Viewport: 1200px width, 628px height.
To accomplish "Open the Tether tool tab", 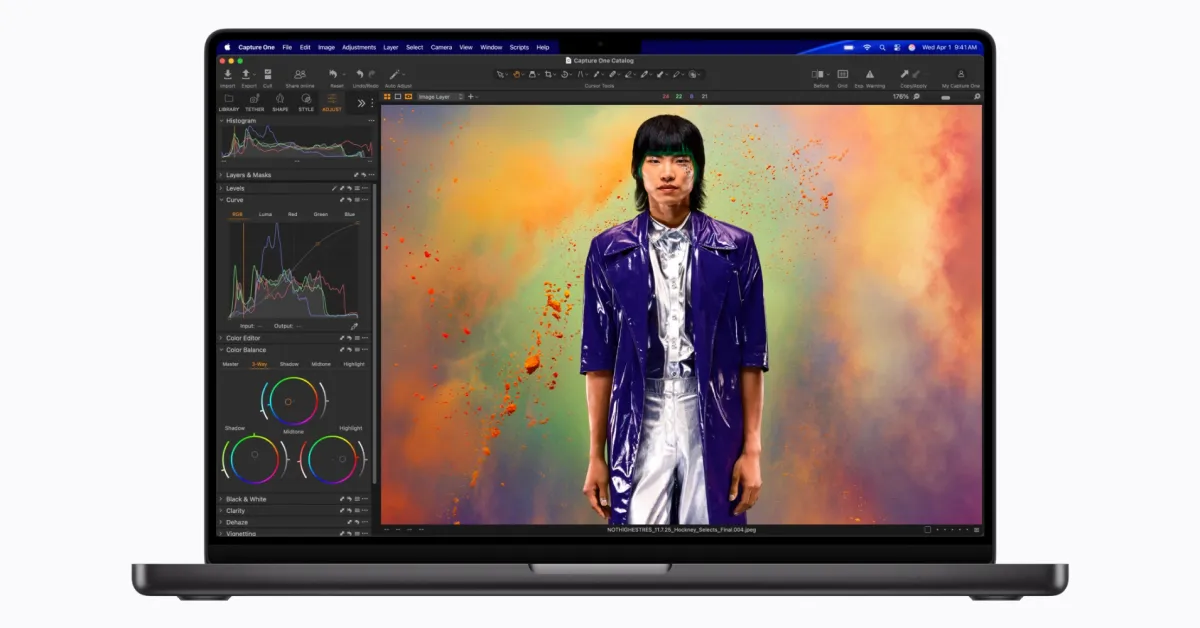I will 254,99.
